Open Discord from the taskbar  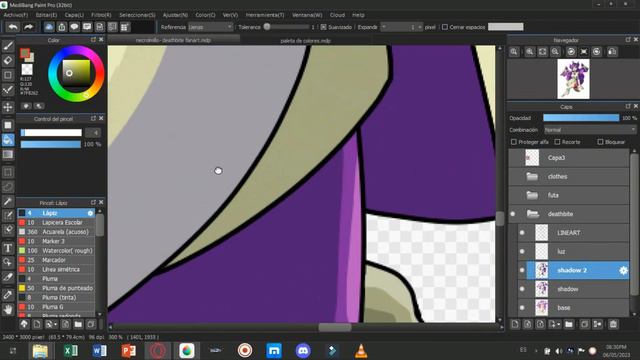tap(303, 351)
